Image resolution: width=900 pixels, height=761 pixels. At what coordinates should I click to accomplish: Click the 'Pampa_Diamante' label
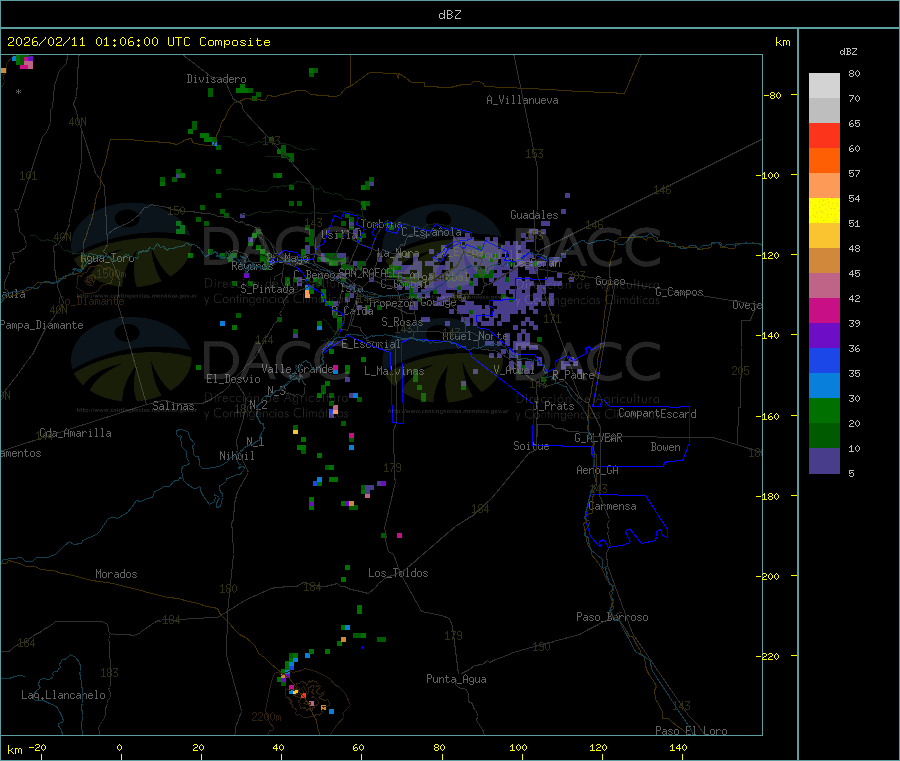pyautogui.click(x=42, y=325)
